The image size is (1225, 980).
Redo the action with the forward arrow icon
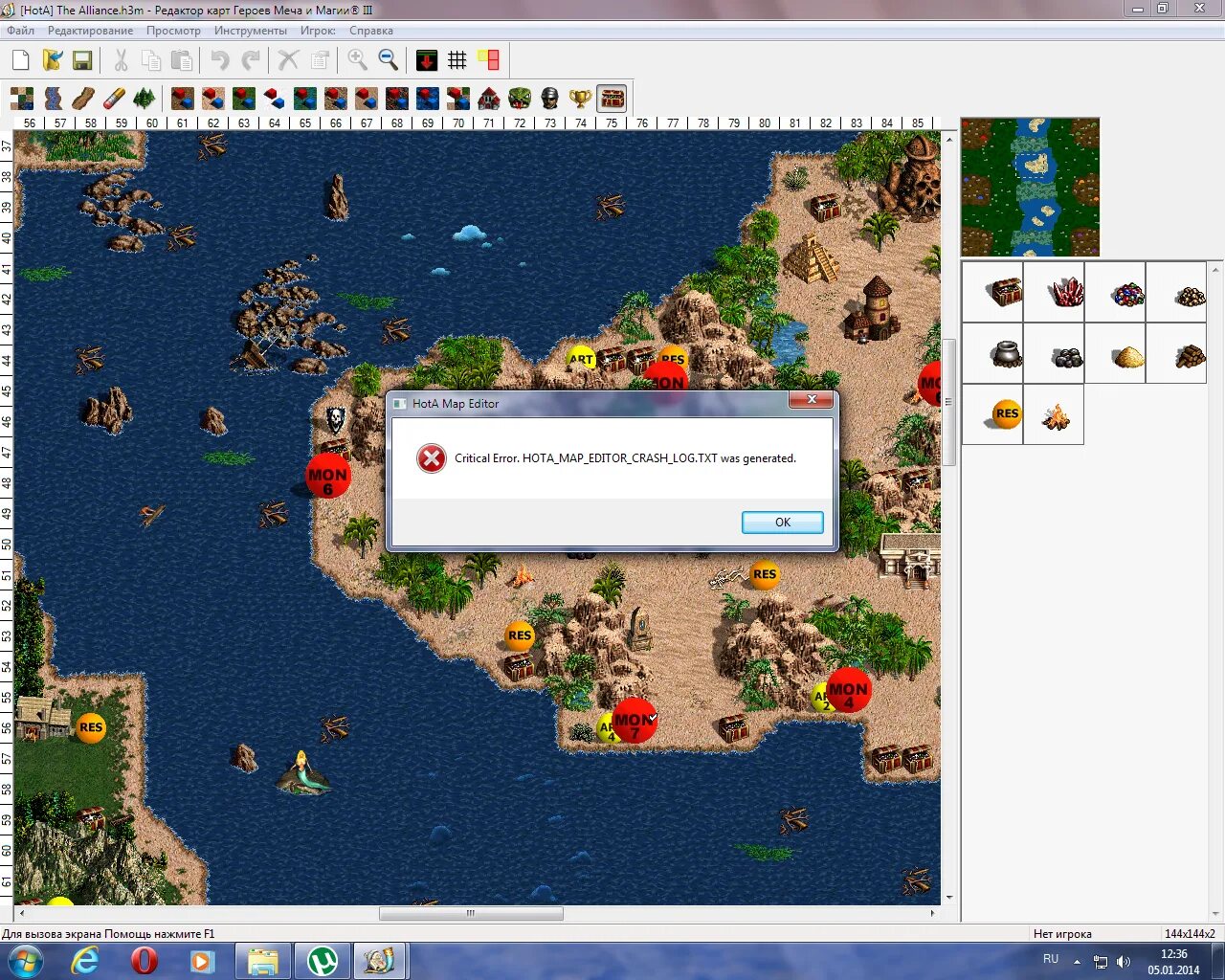pyautogui.click(x=251, y=60)
